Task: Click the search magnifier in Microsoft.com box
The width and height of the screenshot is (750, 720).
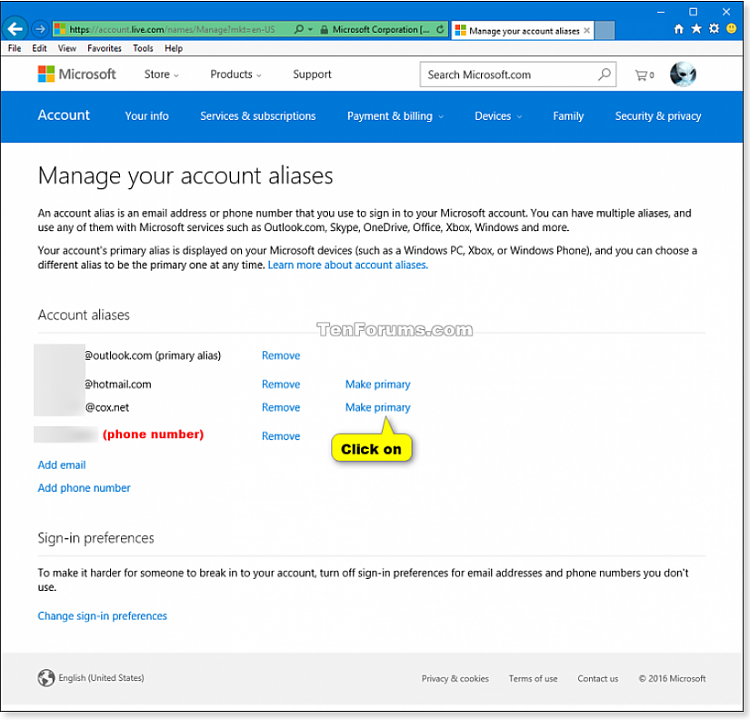Action: [x=604, y=74]
